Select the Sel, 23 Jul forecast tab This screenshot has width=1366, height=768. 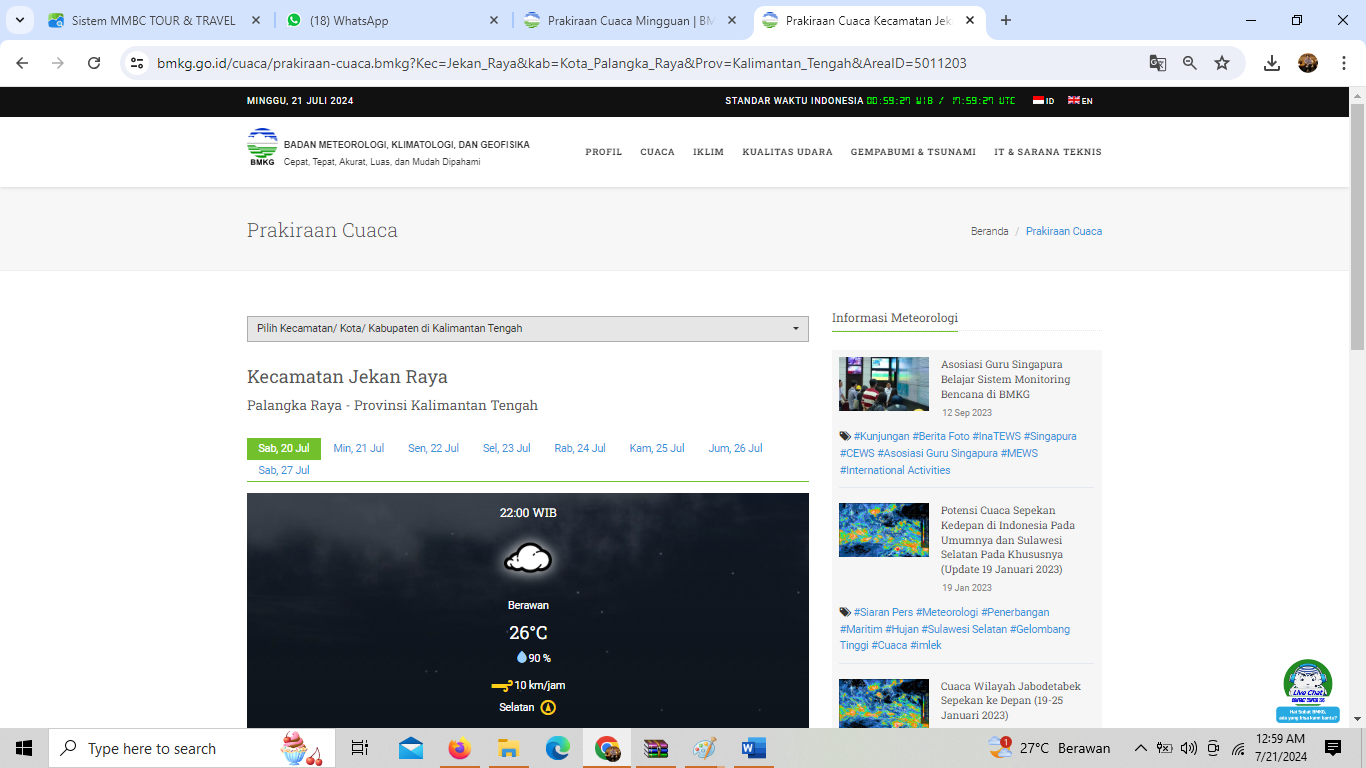[507, 448]
